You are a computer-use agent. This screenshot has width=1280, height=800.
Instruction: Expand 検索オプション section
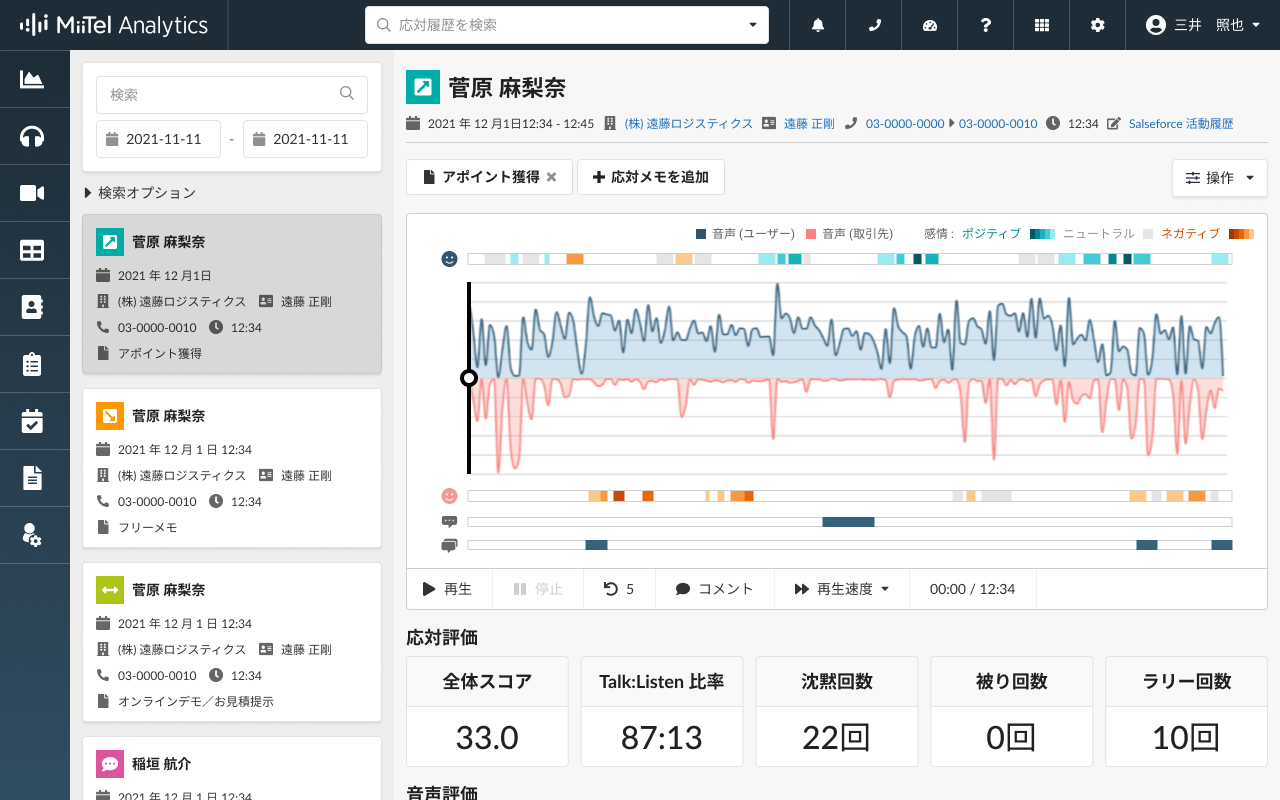pos(140,193)
